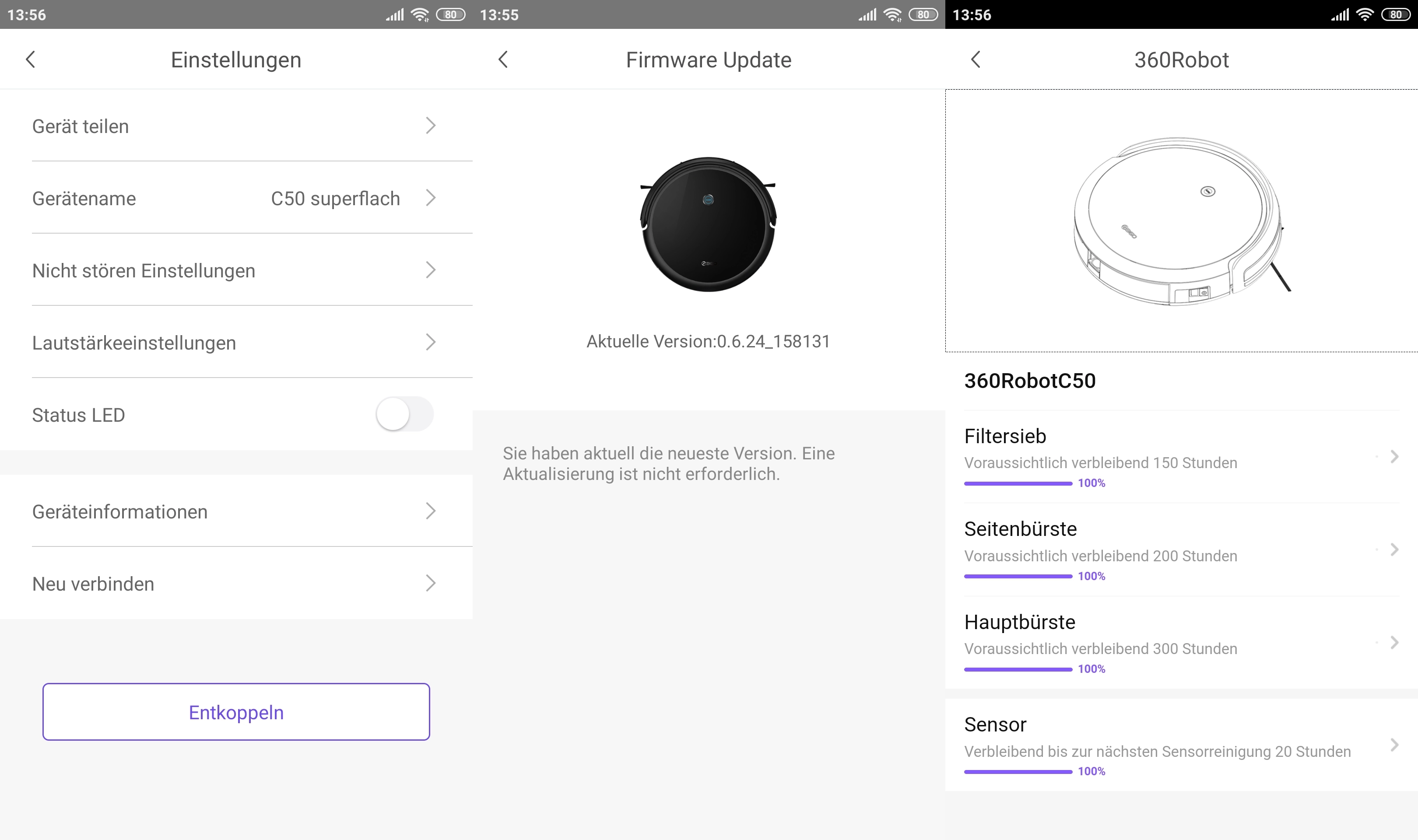Click the Hauptbürste progress bar
Screen dimensions: 1418x840
pos(1018,669)
